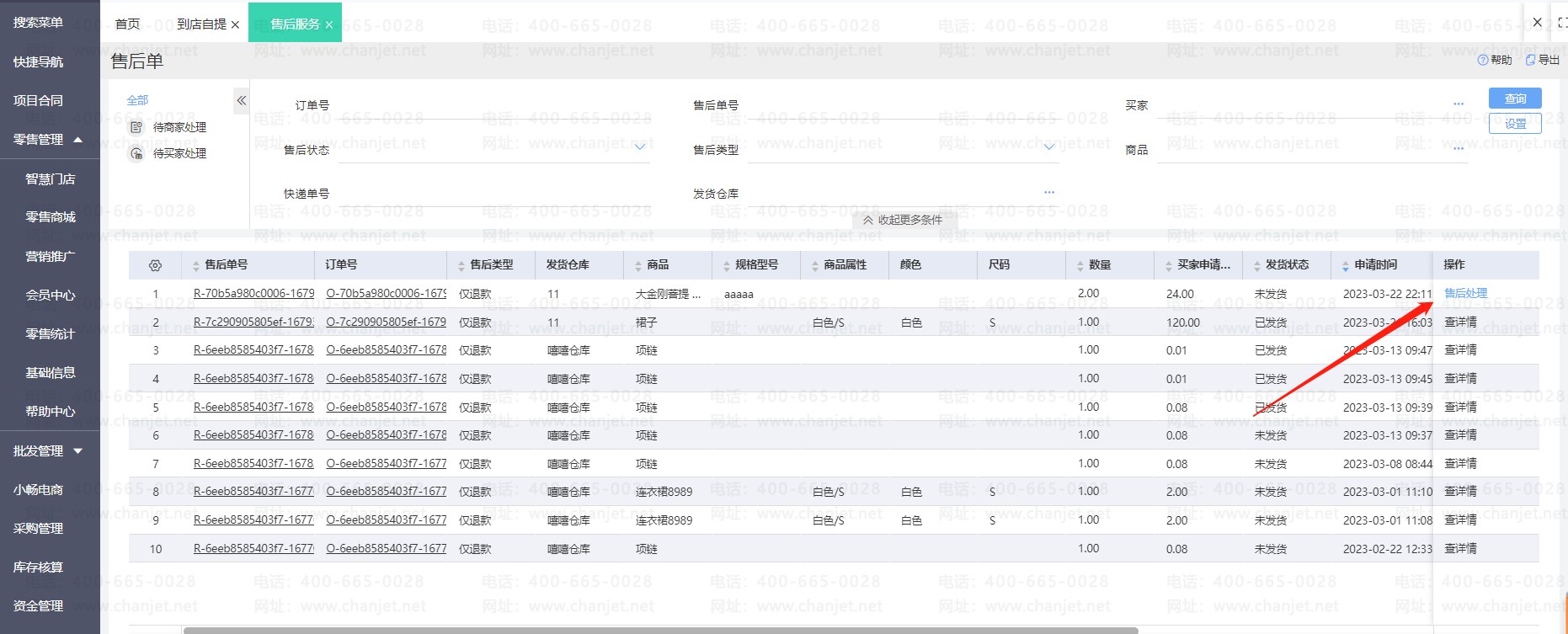Click the 售后单号 input field

(x=903, y=106)
